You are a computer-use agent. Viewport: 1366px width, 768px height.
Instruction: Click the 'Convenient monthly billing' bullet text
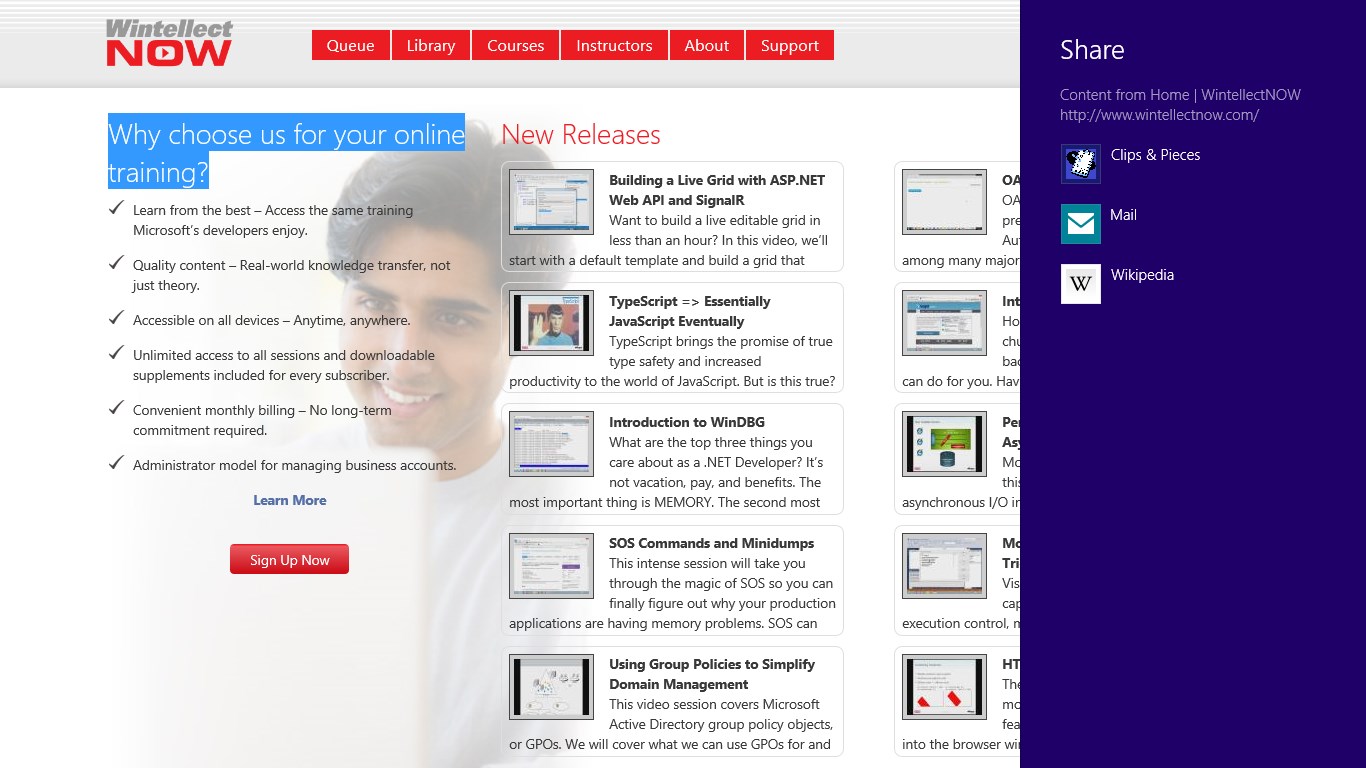click(x=262, y=420)
